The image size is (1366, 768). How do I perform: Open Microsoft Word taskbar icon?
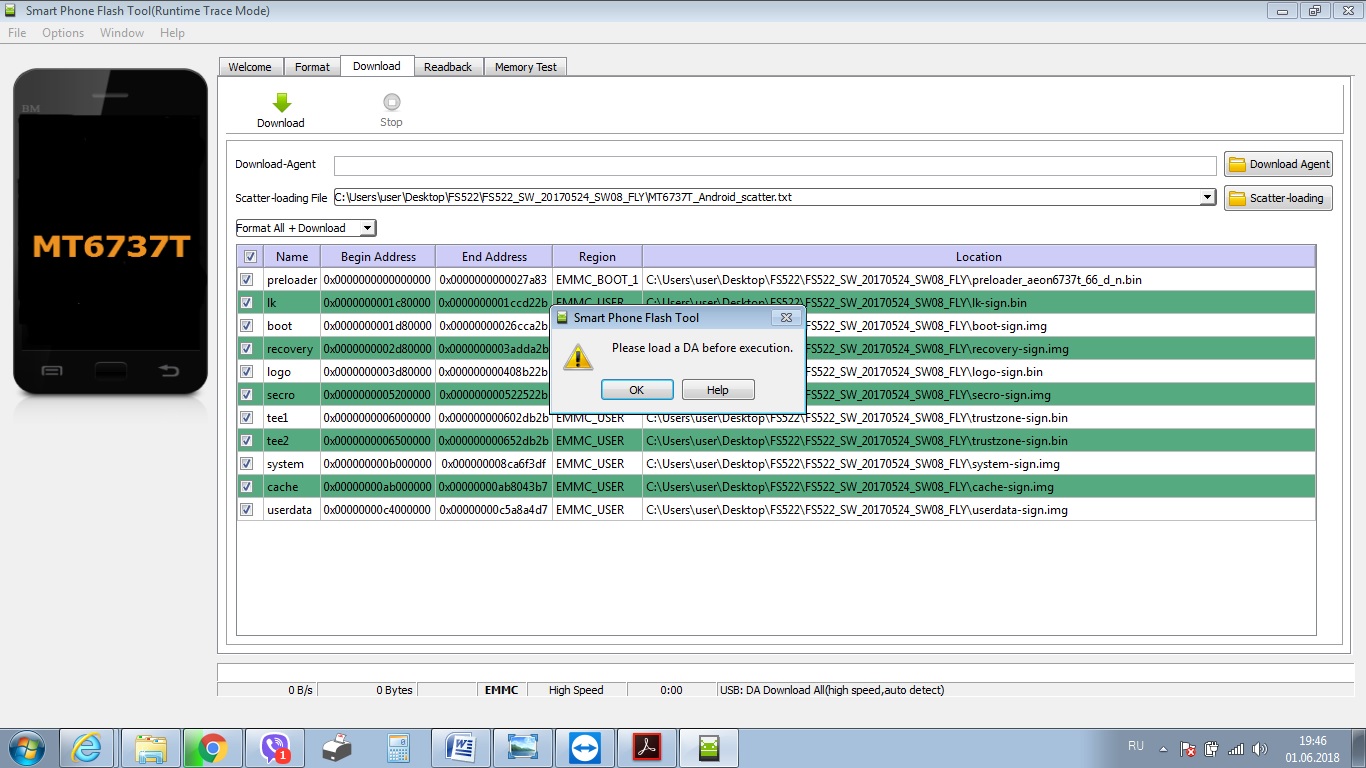tap(459, 747)
